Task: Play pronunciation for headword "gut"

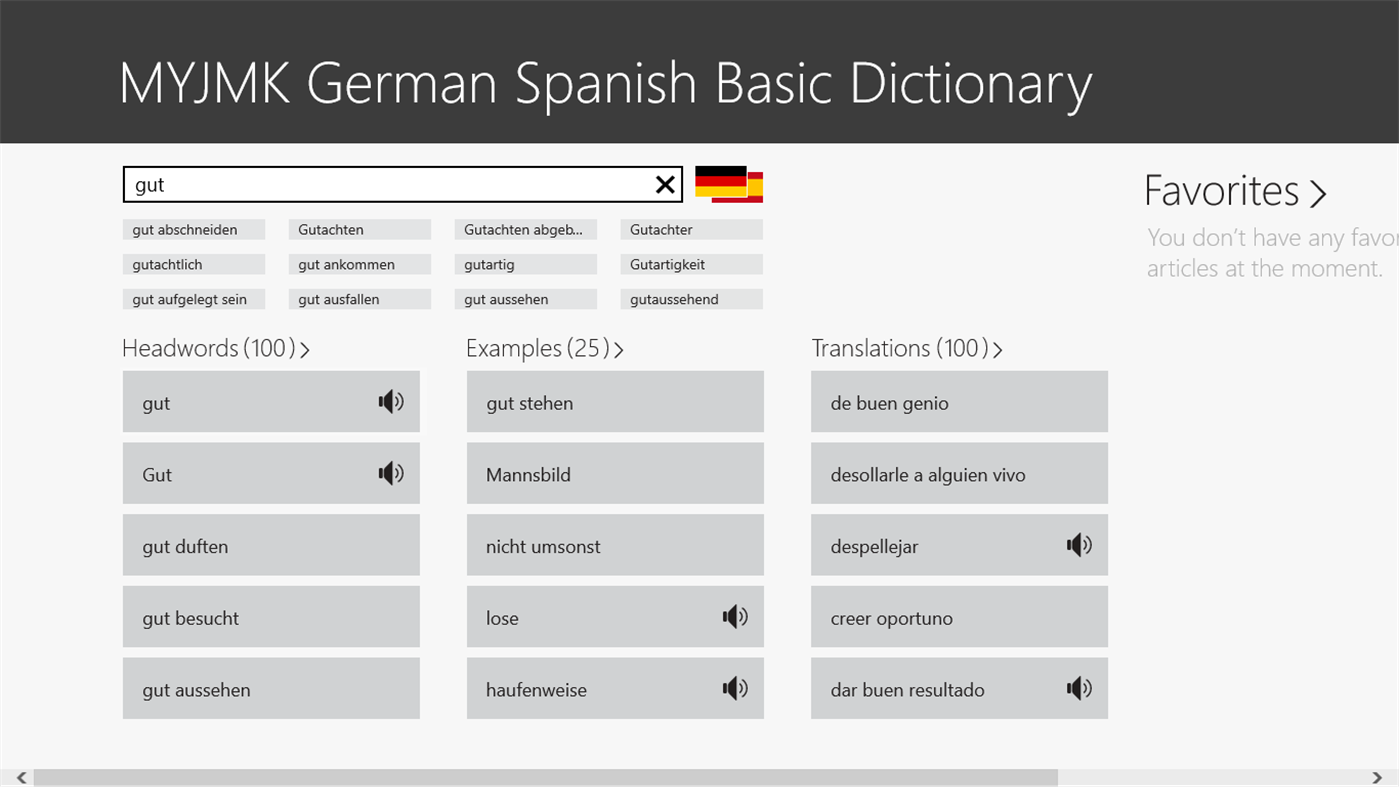Action: coord(390,401)
